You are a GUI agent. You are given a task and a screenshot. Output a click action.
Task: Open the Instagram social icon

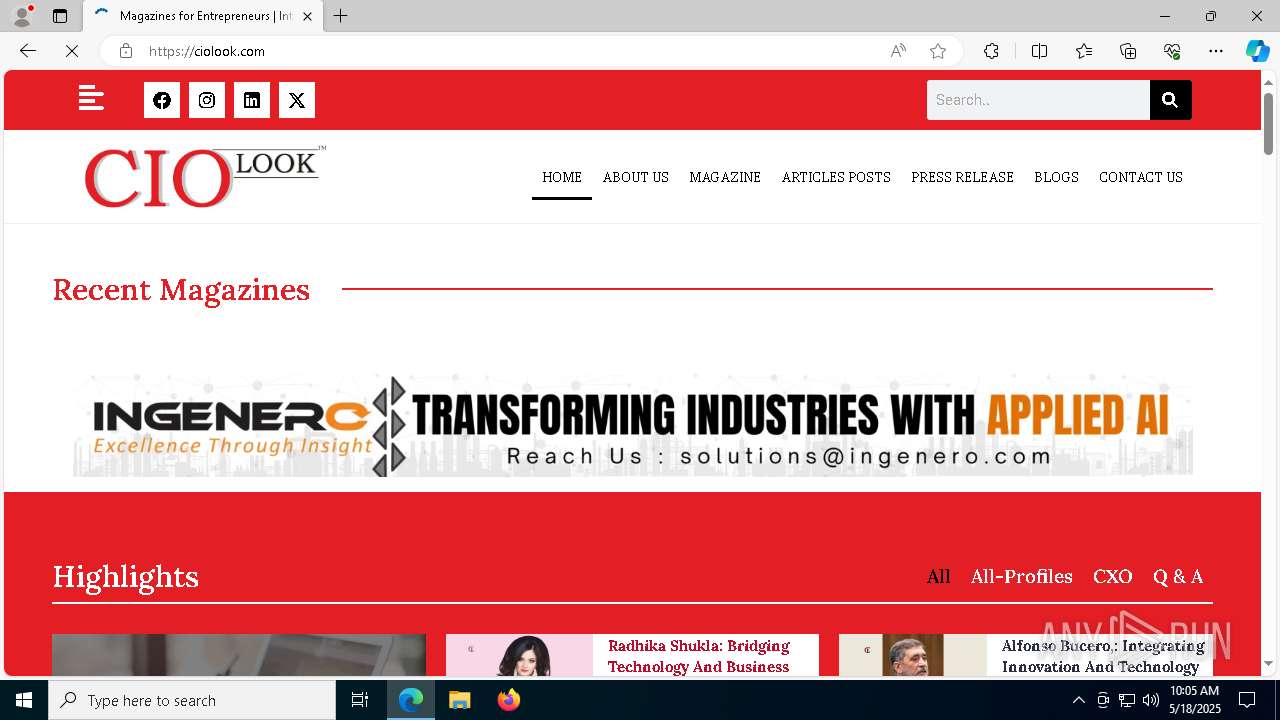[207, 100]
